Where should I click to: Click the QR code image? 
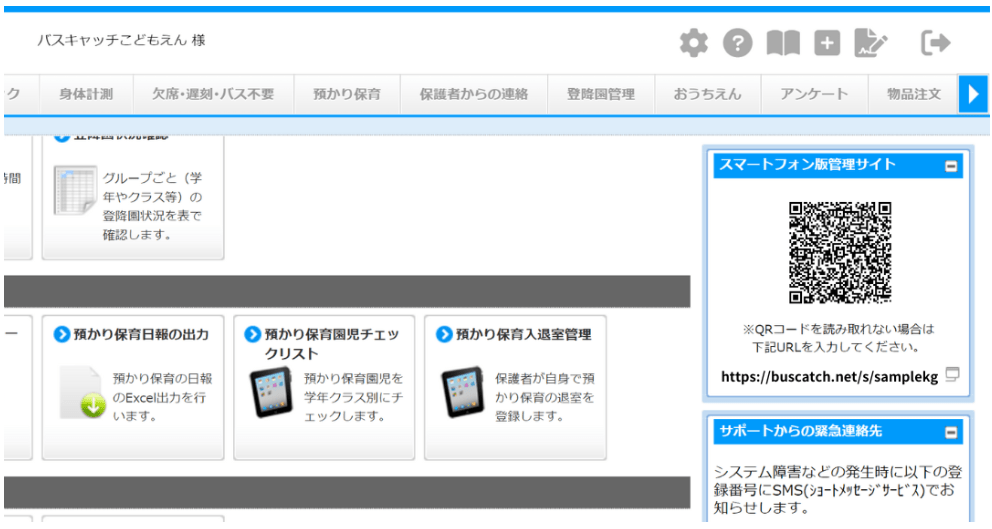tap(839, 252)
